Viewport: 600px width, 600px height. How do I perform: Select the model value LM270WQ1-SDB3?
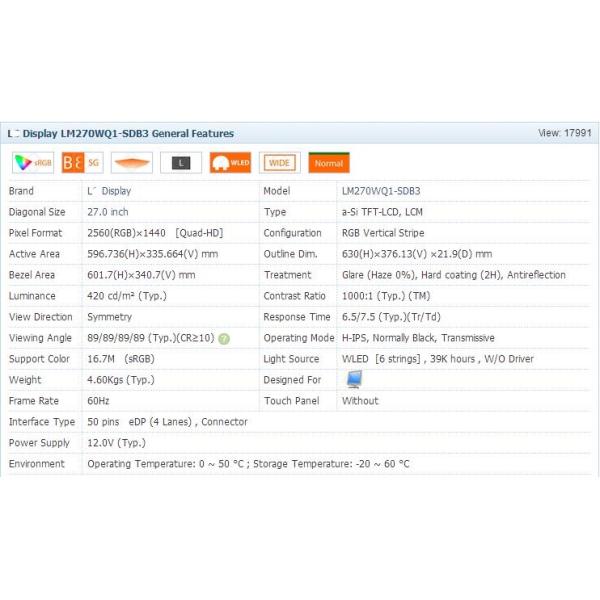coord(380,191)
